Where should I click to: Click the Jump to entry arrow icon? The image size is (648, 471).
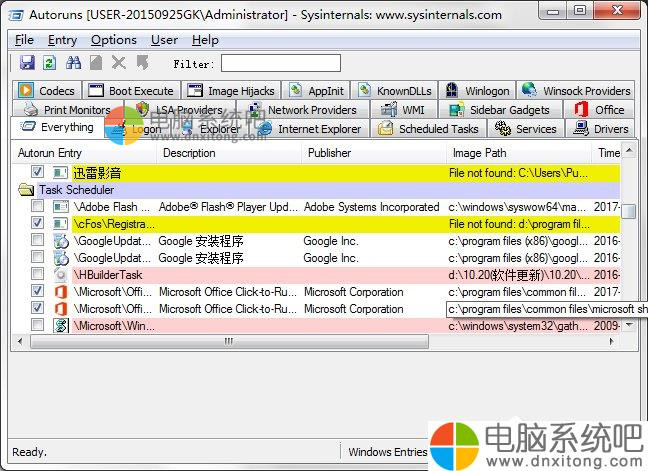[x=142, y=63]
